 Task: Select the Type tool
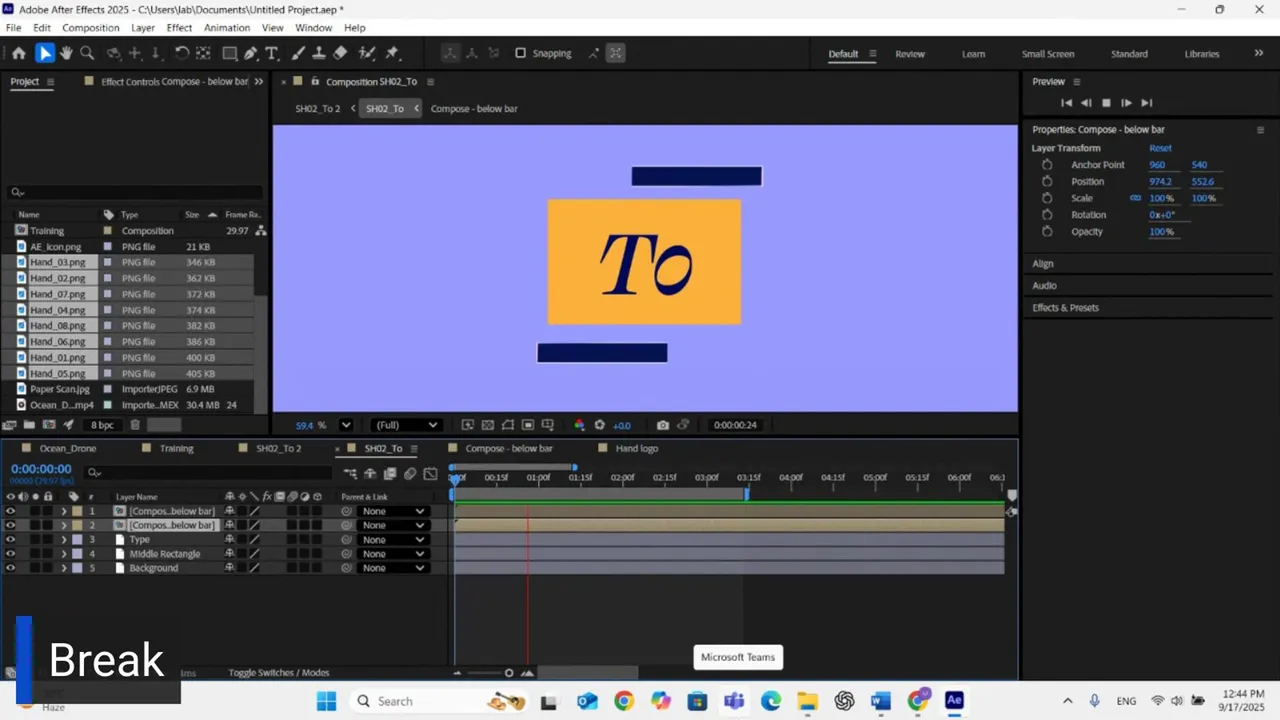[x=271, y=53]
